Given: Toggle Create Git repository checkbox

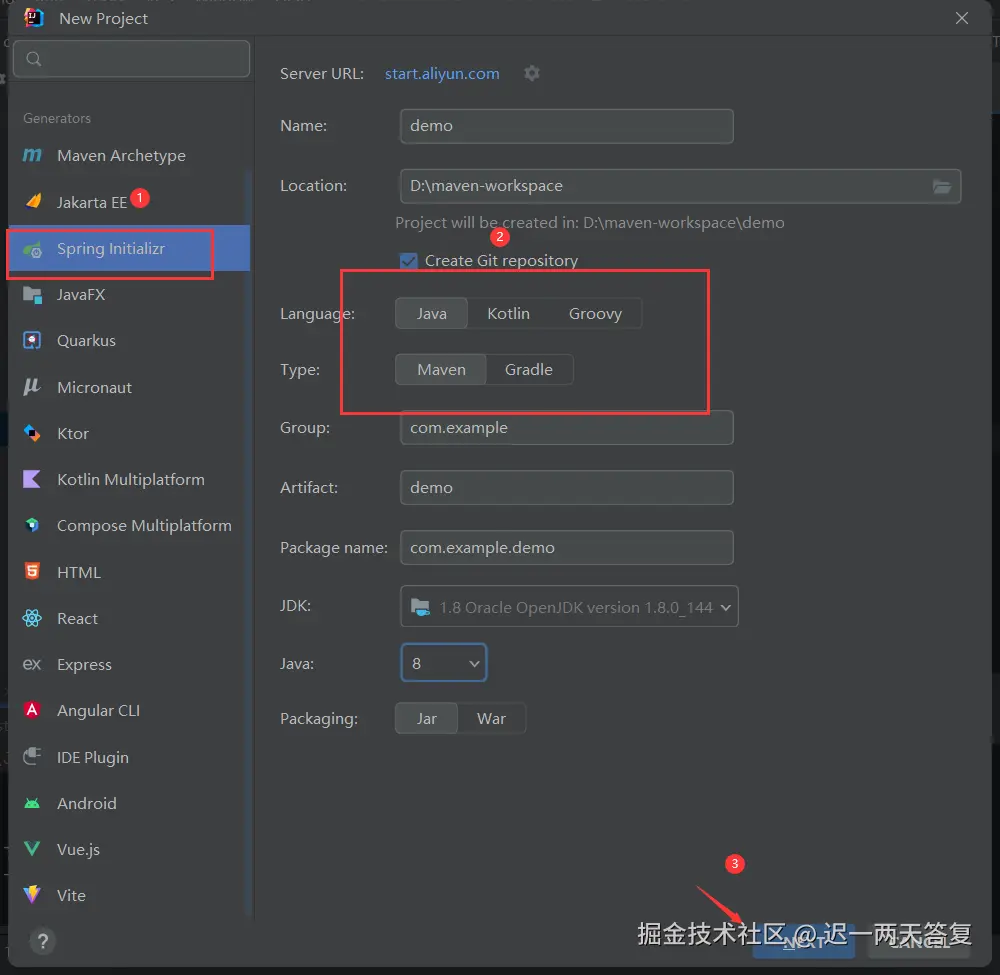Looking at the screenshot, I should [408, 261].
